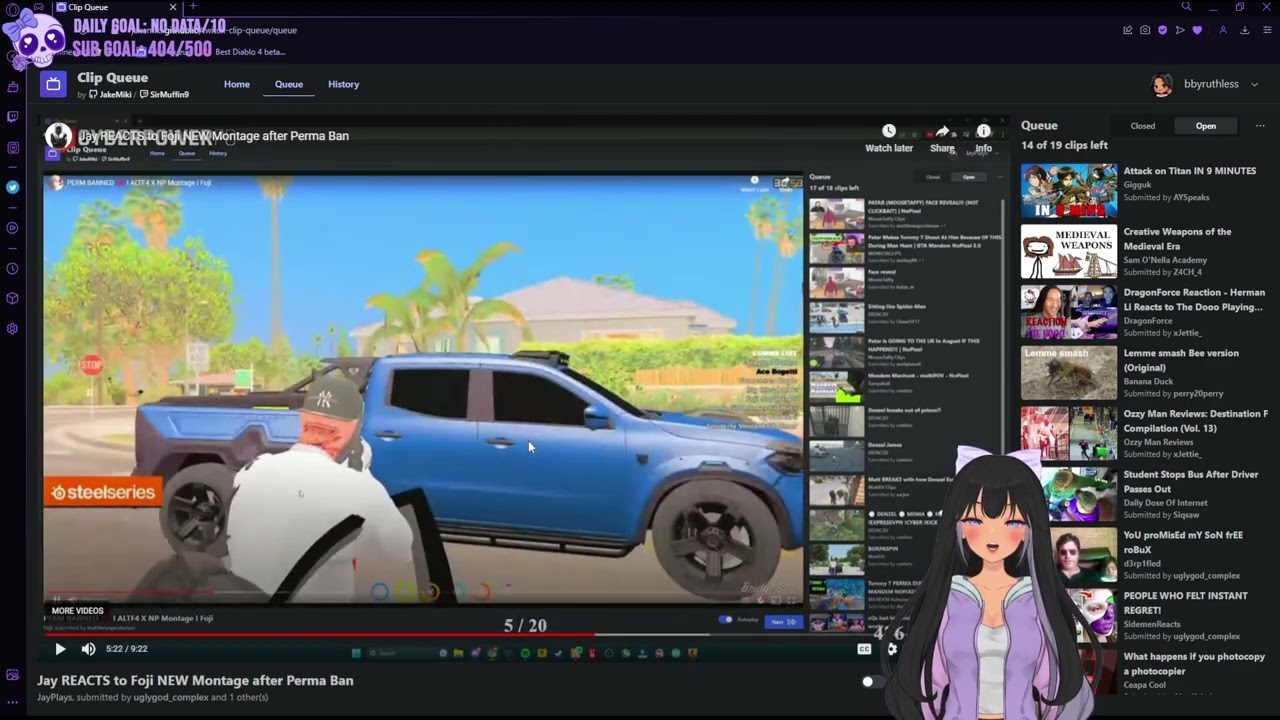
Task: Select the Lemme smash Bee version clip
Action: point(1145,372)
